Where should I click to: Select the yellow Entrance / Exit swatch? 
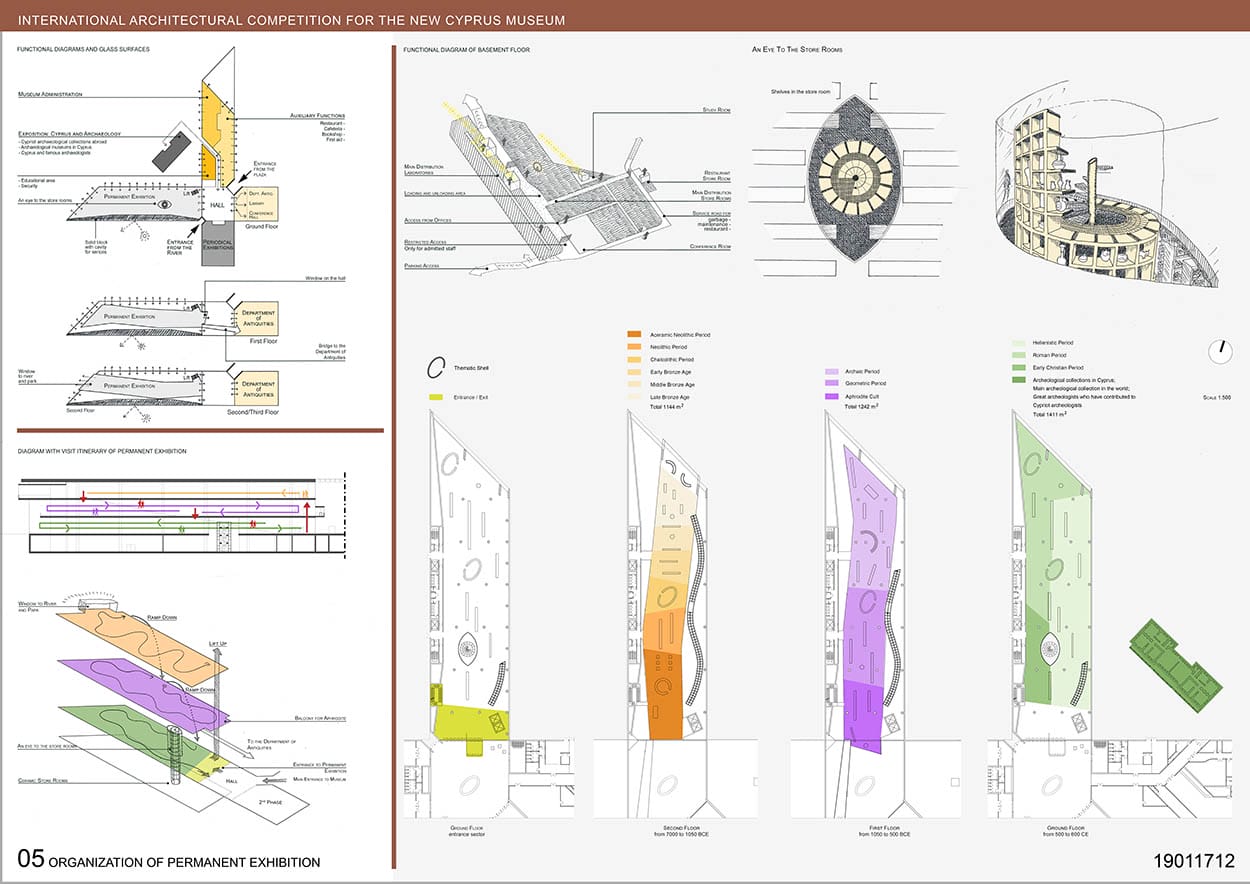[x=435, y=397]
